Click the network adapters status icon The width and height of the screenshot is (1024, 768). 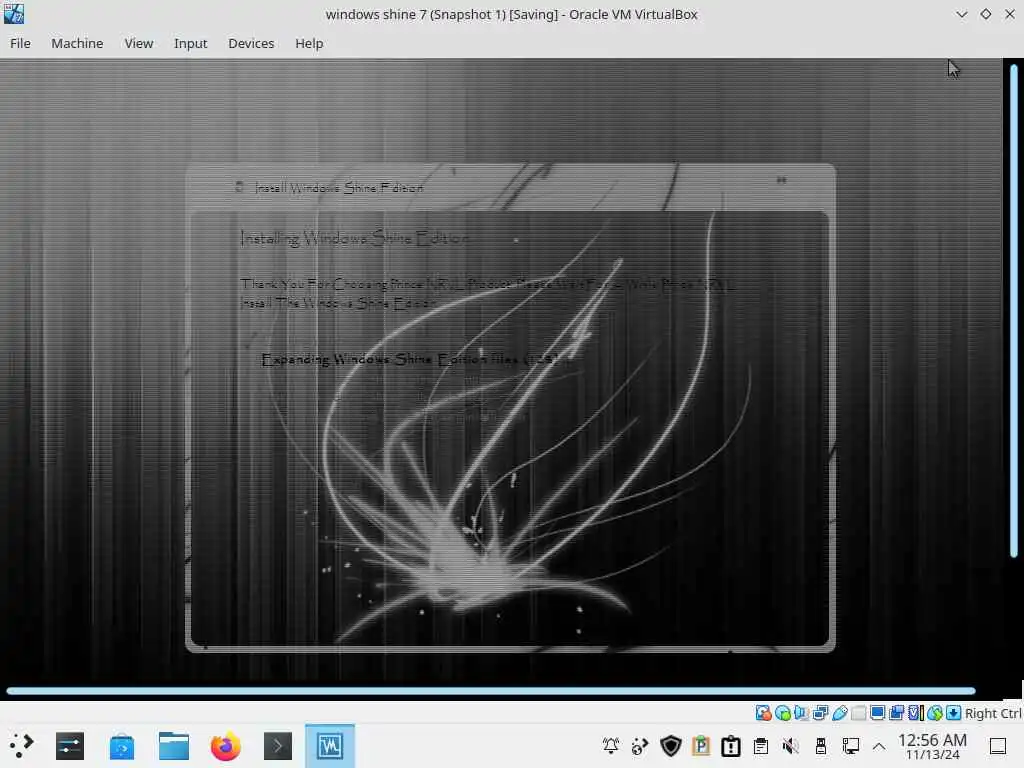click(x=820, y=713)
